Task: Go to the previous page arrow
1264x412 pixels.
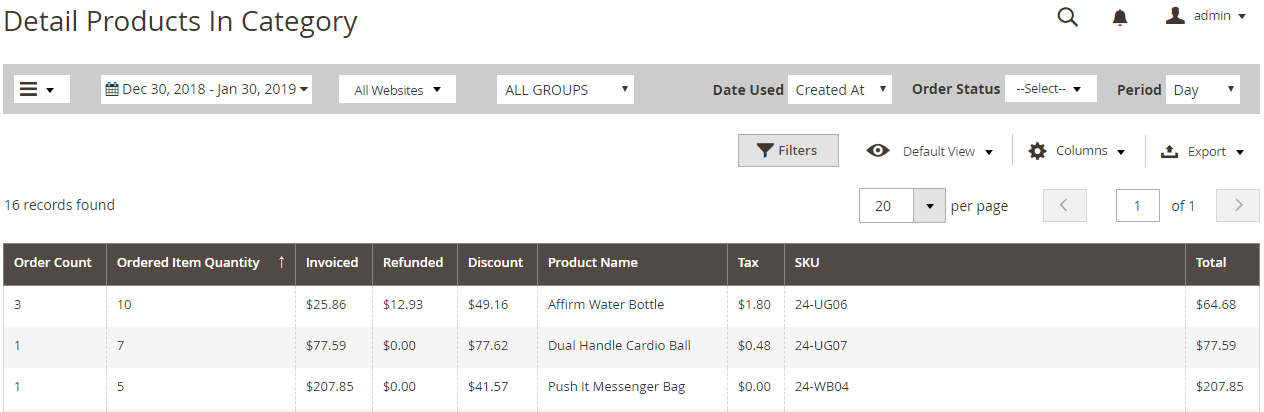Action: pyautogui.click(x=1064, y=205)
